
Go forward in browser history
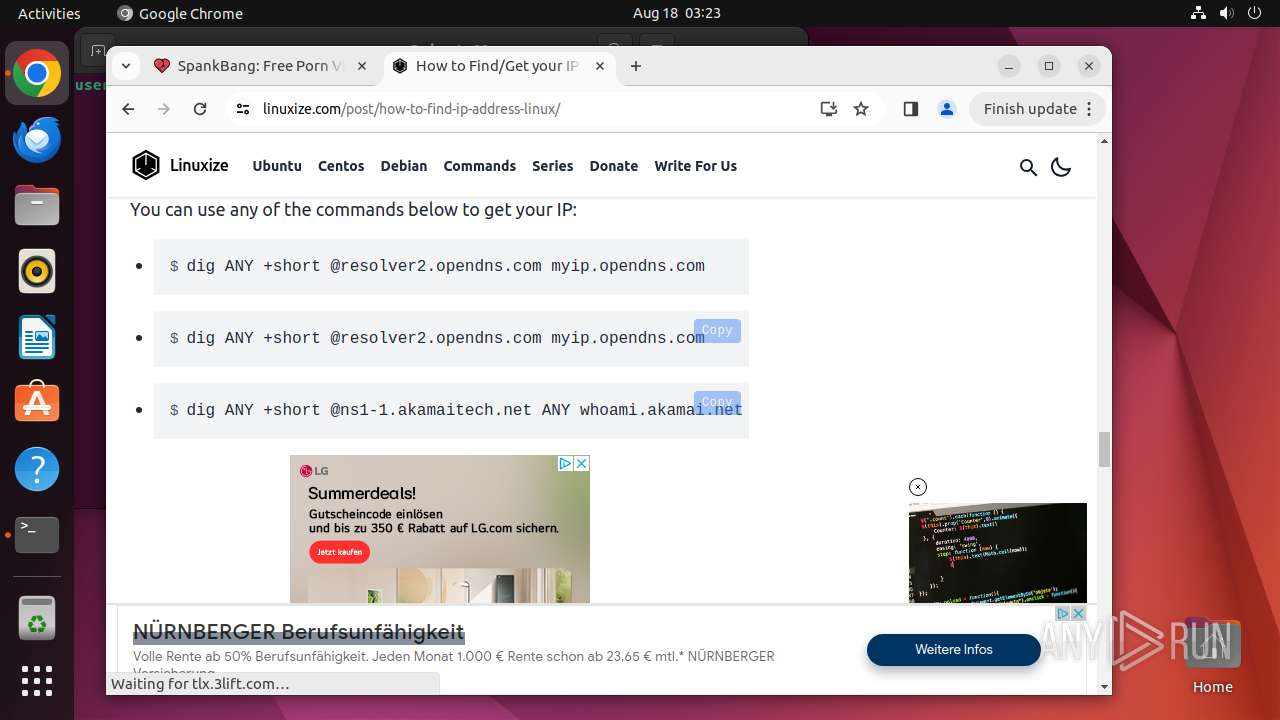click(164, 109)
